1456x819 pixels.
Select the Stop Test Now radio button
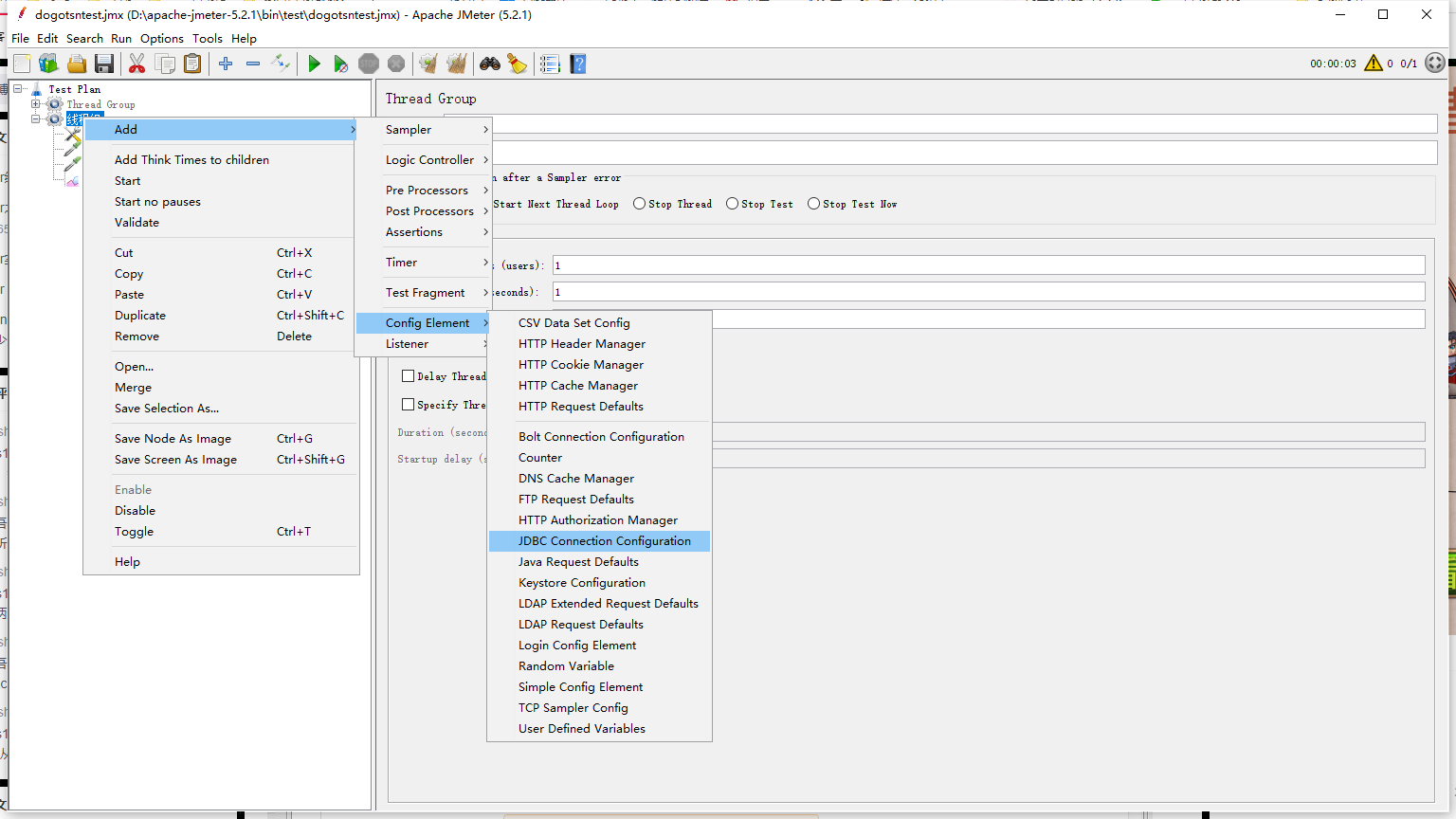click(814, 204)
